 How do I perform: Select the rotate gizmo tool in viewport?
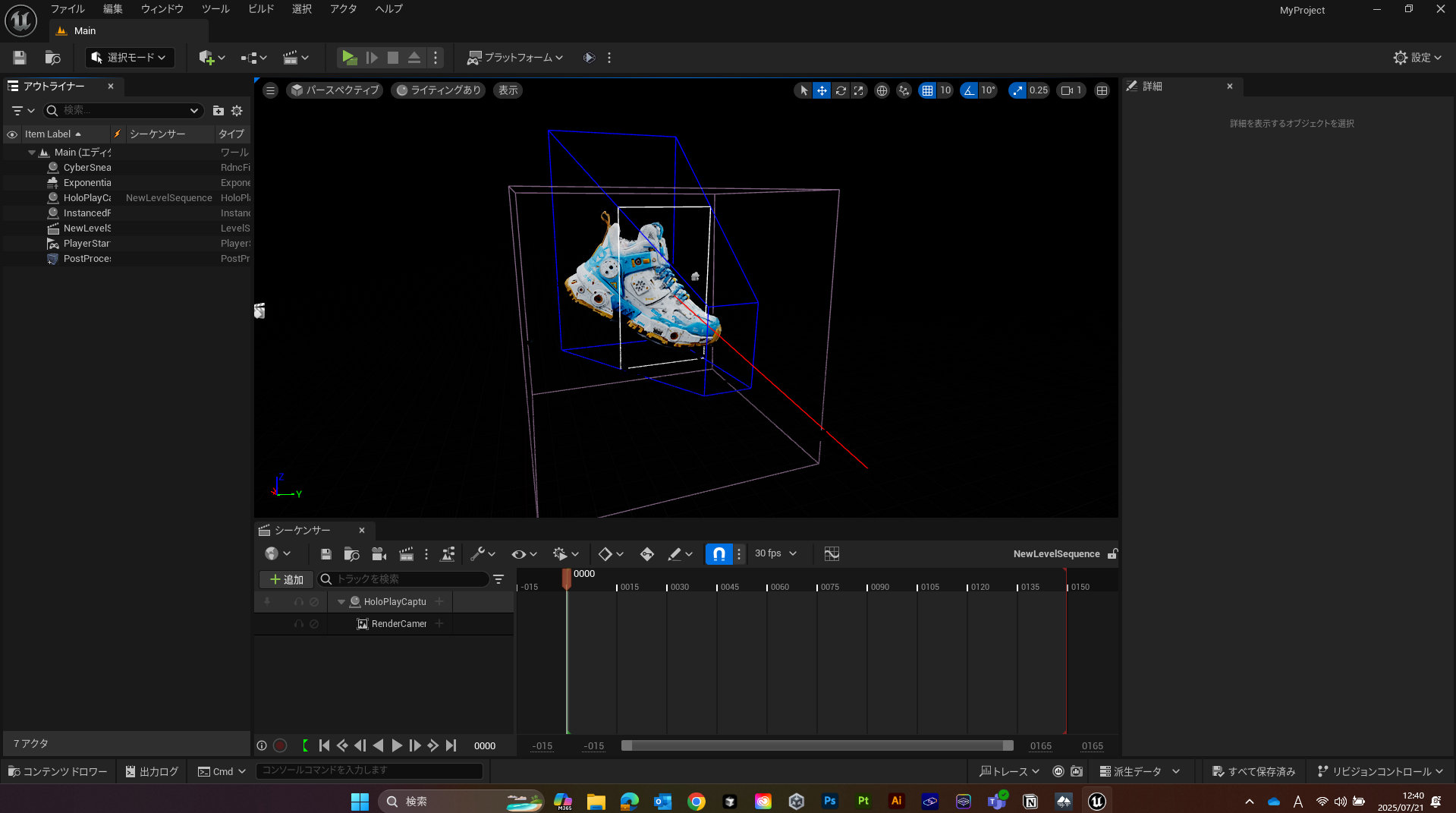pyautogui.click(x=841, y=90)
